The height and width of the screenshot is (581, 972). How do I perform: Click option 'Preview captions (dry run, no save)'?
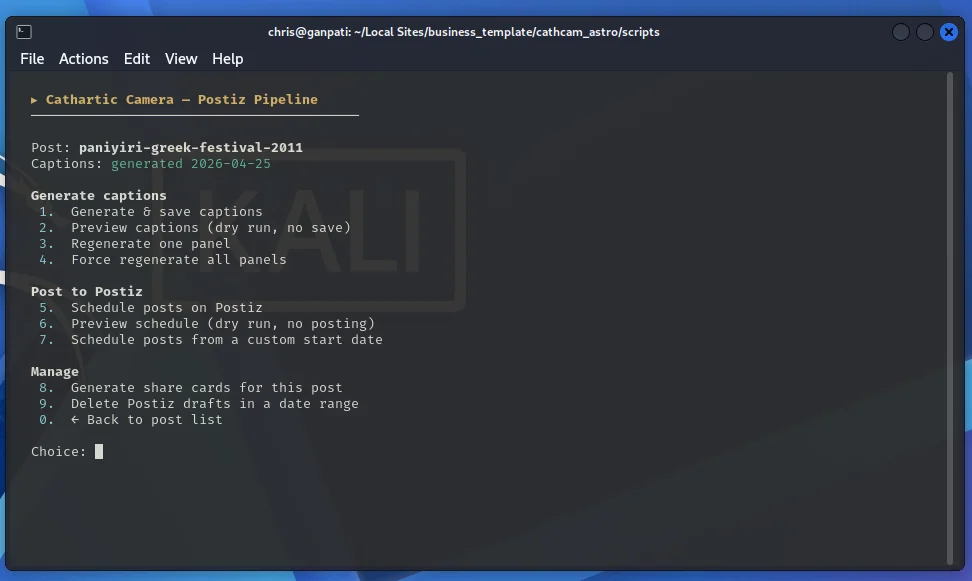click(211, 228)
